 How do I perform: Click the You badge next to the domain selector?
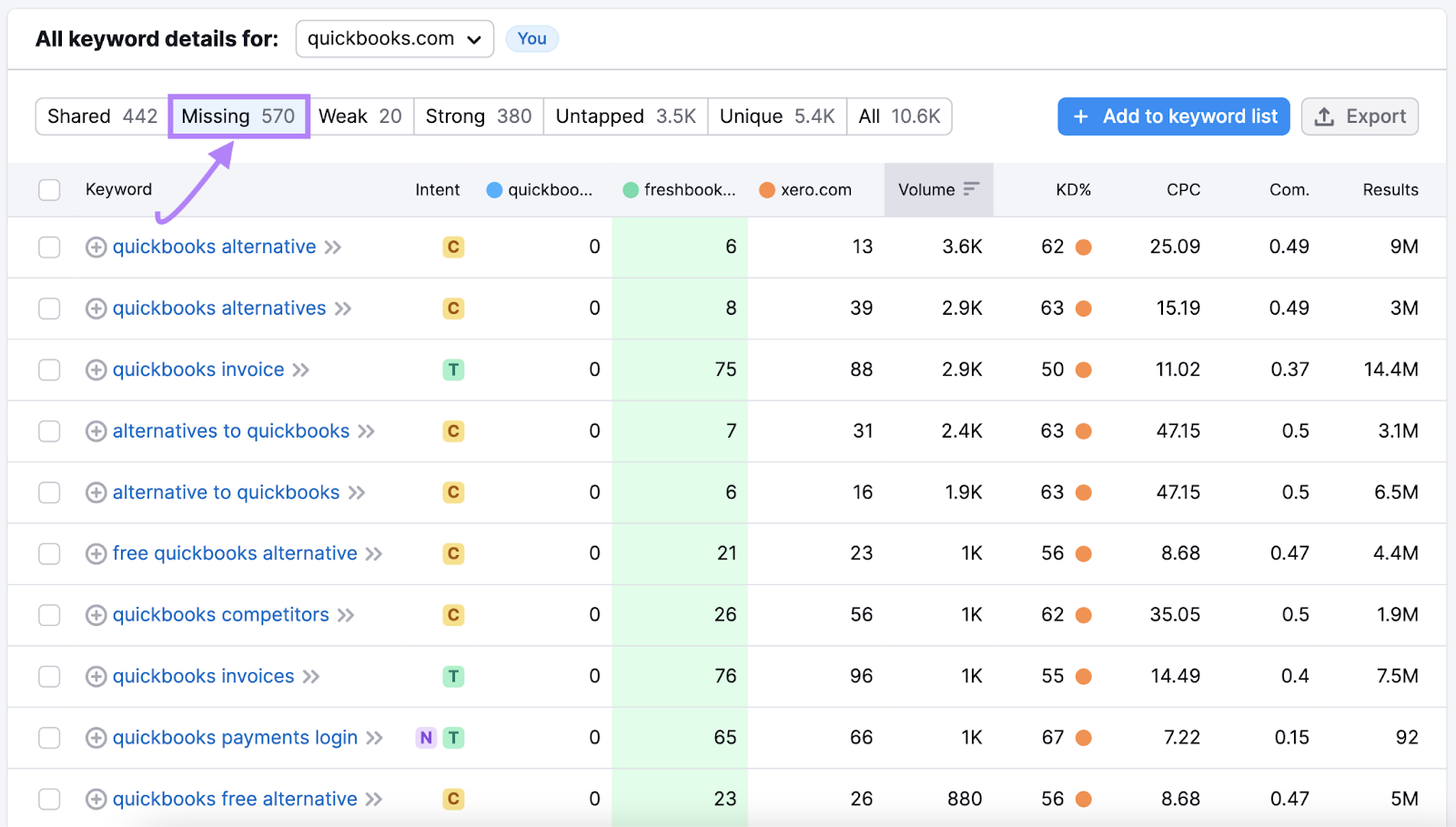531,38
